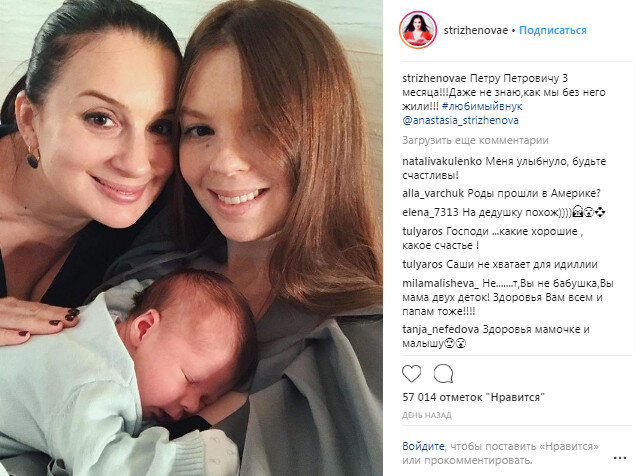635x476 pixels.
Task: Open tanja_nefedova commenter profile
Action: click(441, 330)
